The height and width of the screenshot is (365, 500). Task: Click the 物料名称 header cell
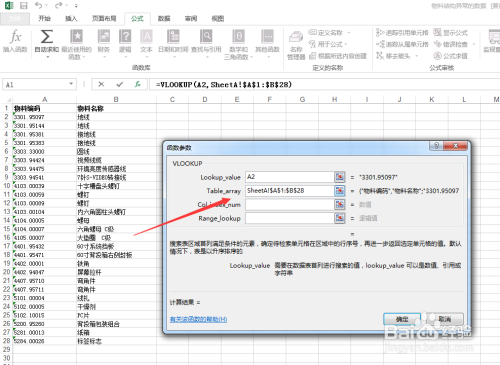pos(116,108)
